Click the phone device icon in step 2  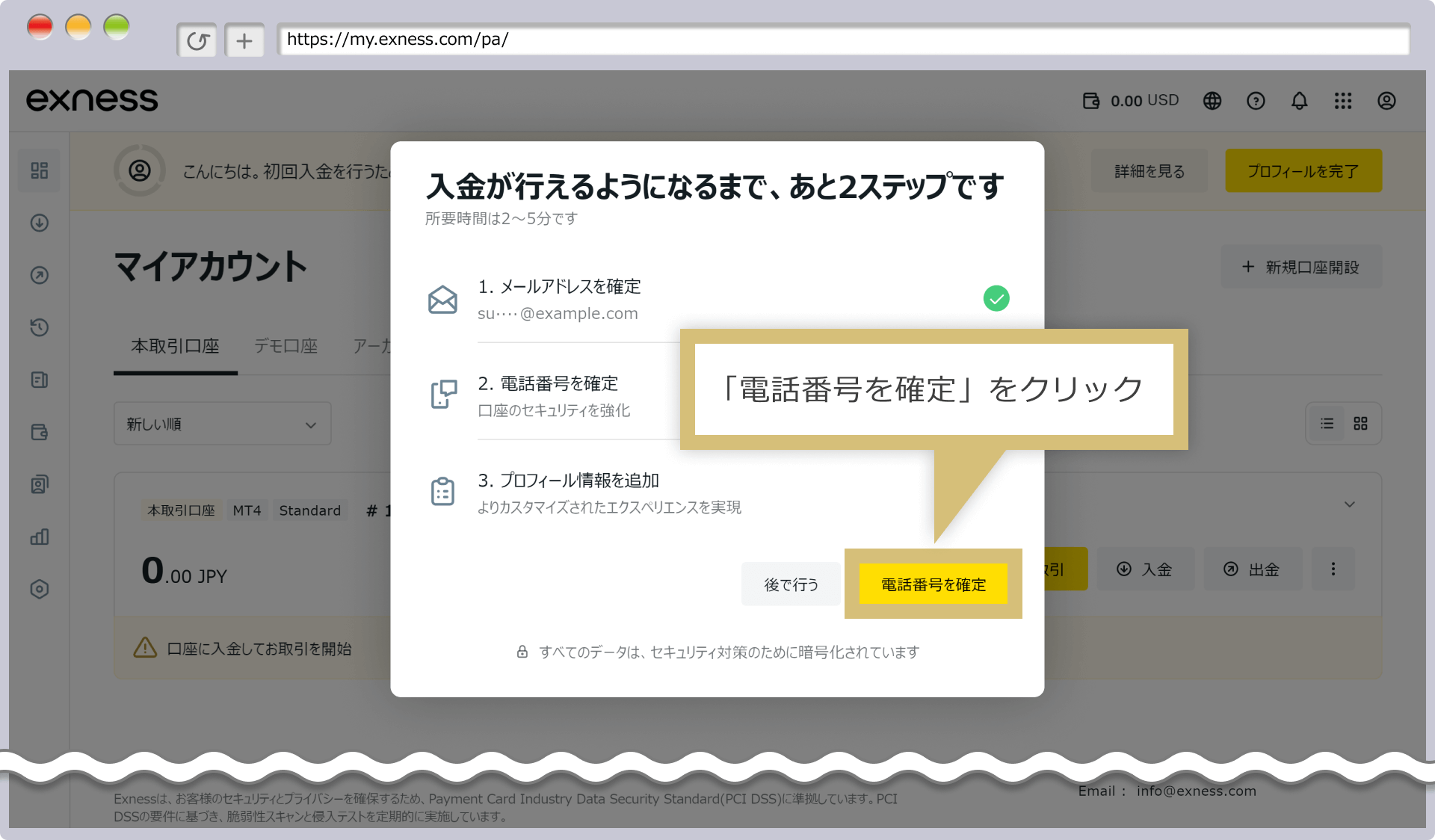pos(443,395)
